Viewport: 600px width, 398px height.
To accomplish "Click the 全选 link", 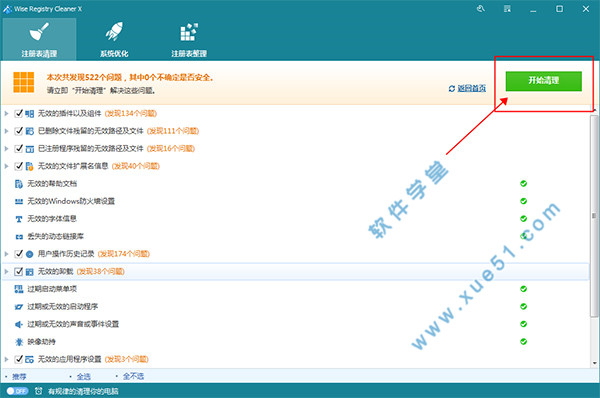I will (83, 377).
